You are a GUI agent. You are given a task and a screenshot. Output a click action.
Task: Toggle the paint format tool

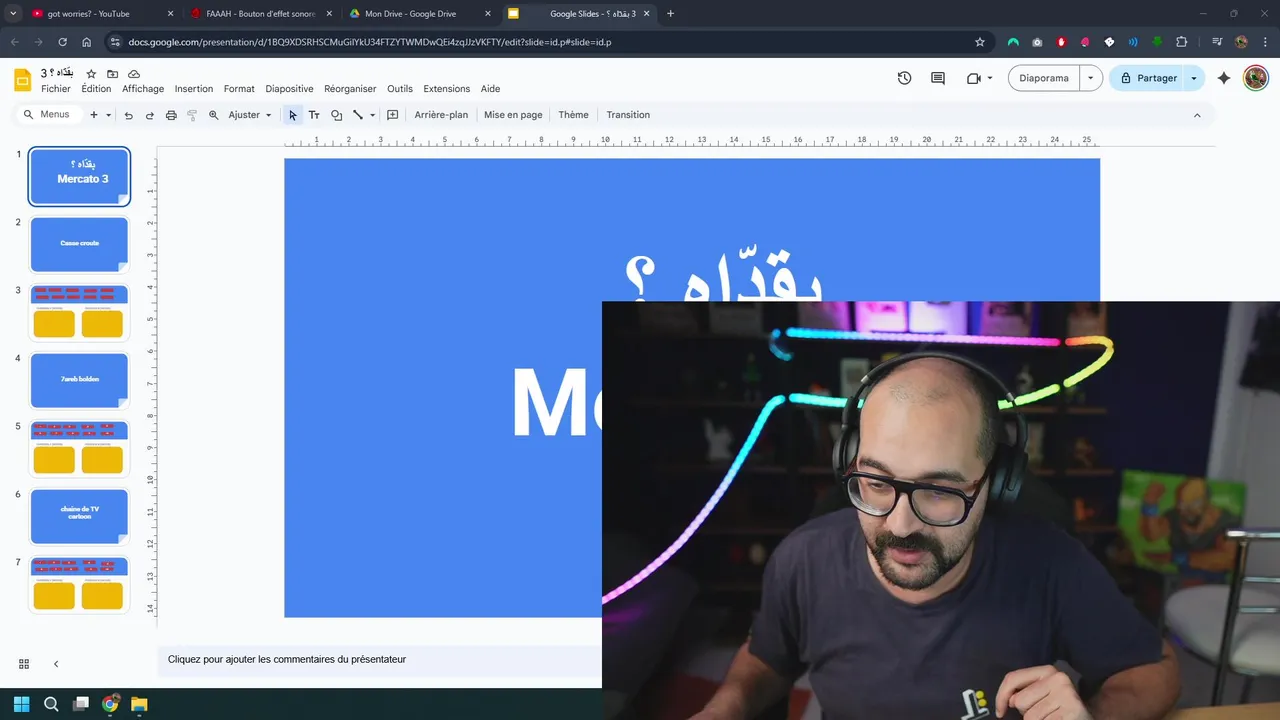pos(192,115)
